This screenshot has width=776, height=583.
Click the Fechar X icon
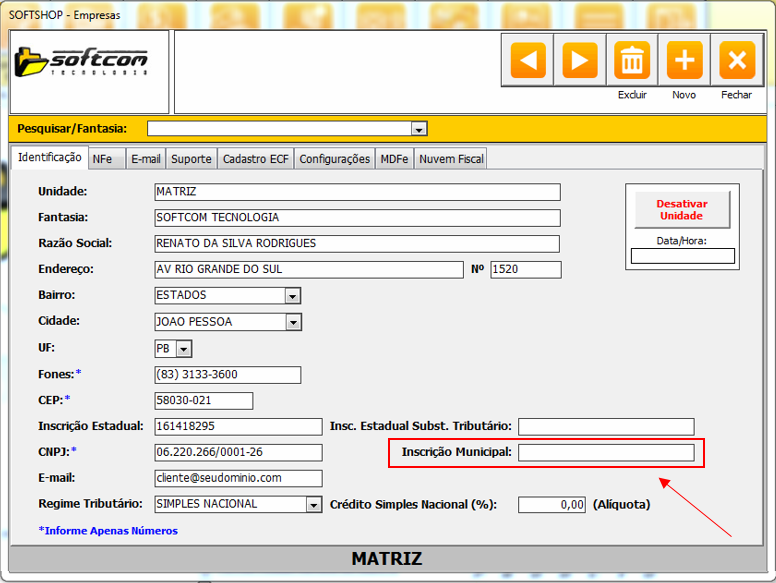[x=737, y=61]
